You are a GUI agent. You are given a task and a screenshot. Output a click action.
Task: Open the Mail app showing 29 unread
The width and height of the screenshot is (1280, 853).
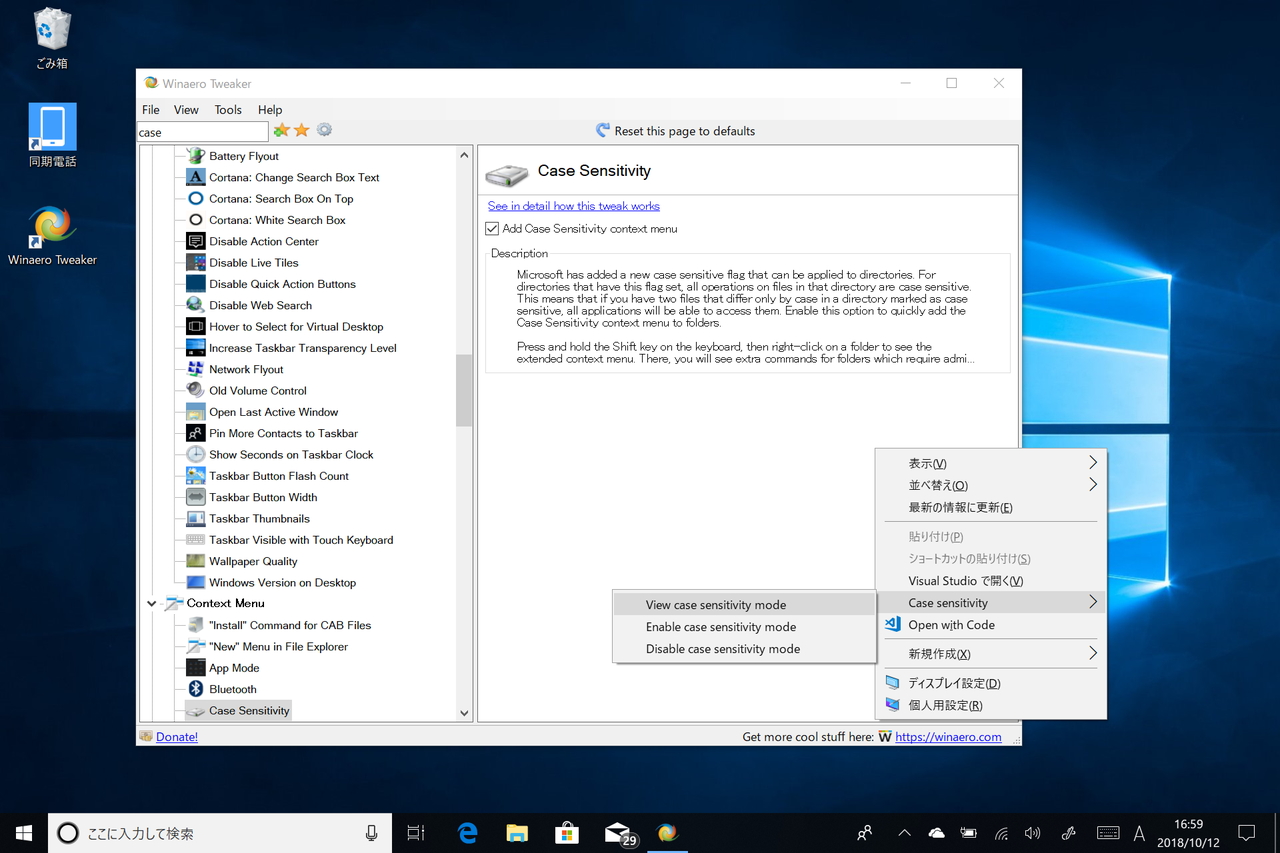coord(619,833)
